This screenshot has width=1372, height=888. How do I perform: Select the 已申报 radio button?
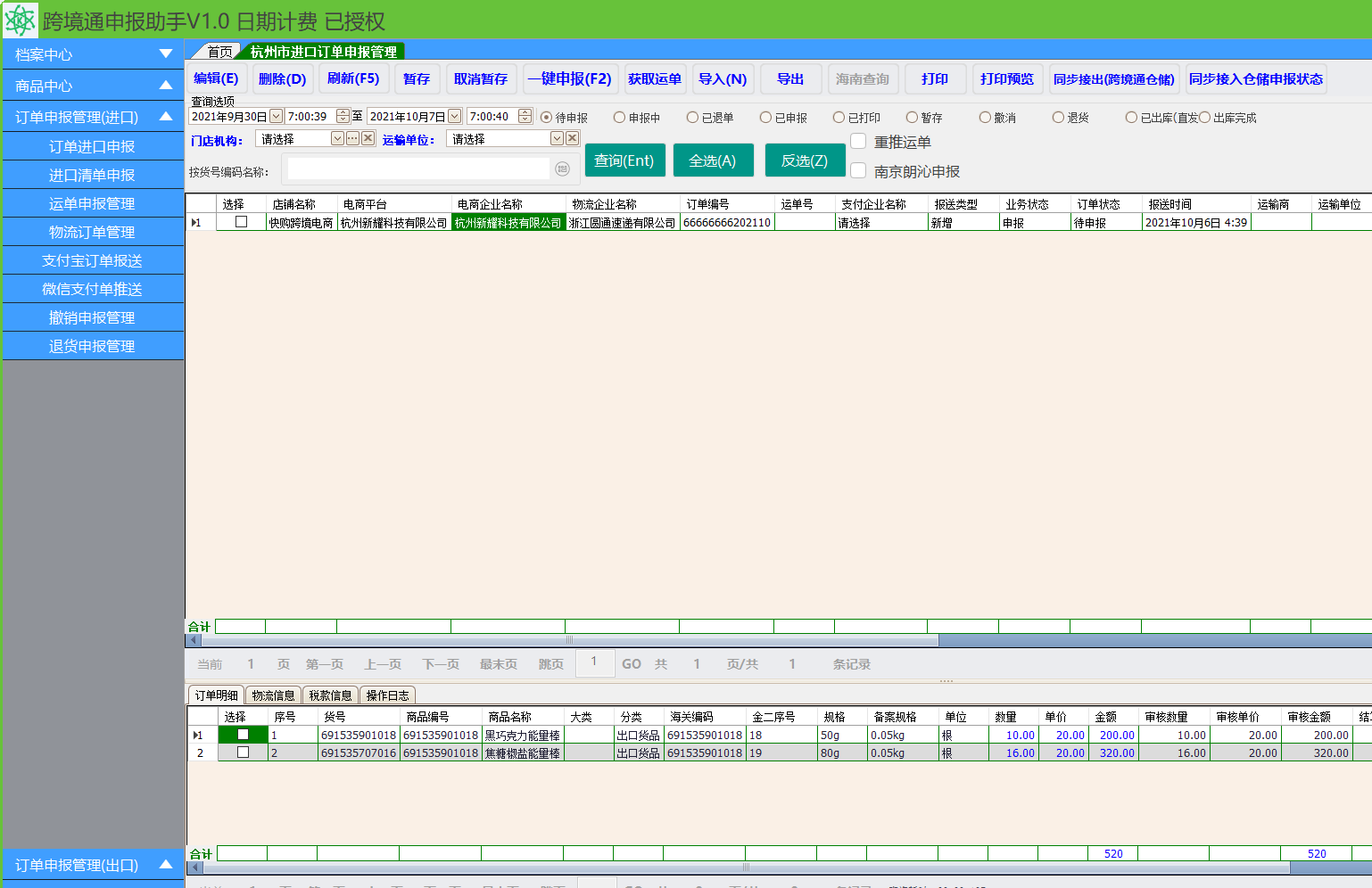(765, 118)
